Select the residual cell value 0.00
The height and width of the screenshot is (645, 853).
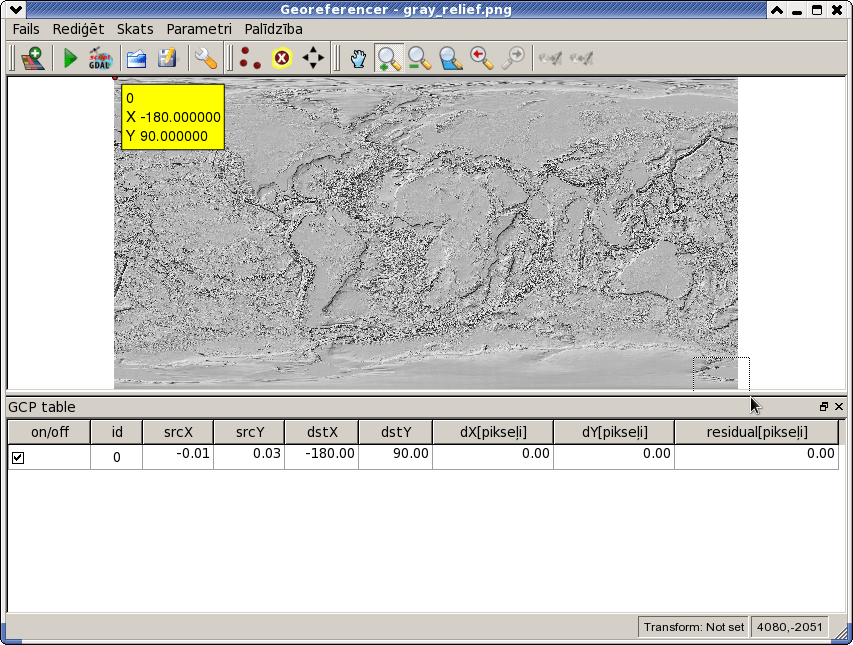click(756, 457)
